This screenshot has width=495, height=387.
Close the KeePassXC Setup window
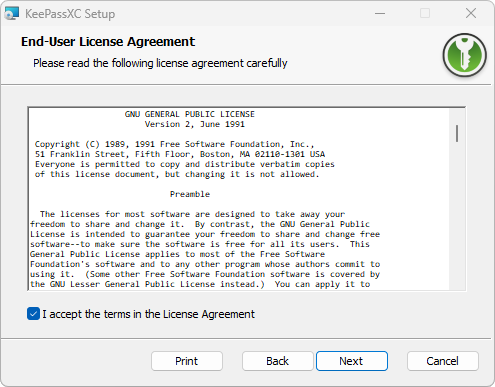point(471,13)
